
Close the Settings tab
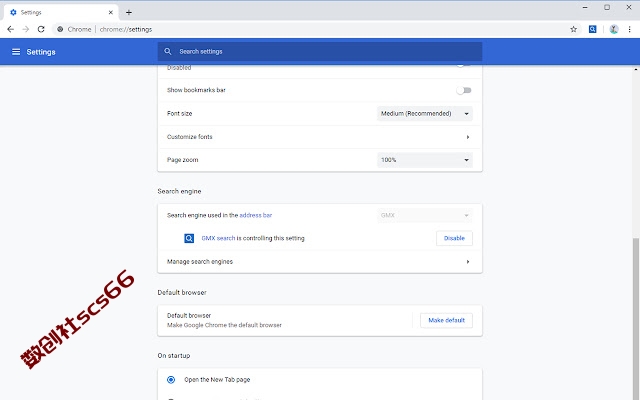(x=111, y=12)
